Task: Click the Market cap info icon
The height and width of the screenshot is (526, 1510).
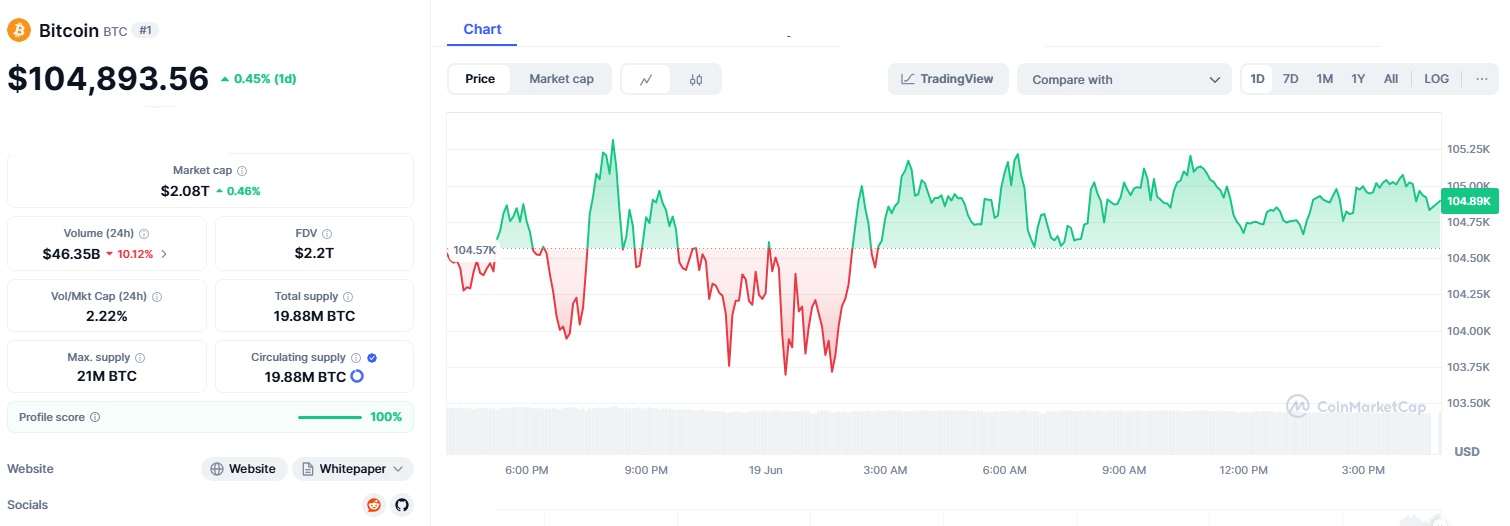Action: [x=242, y=171]
